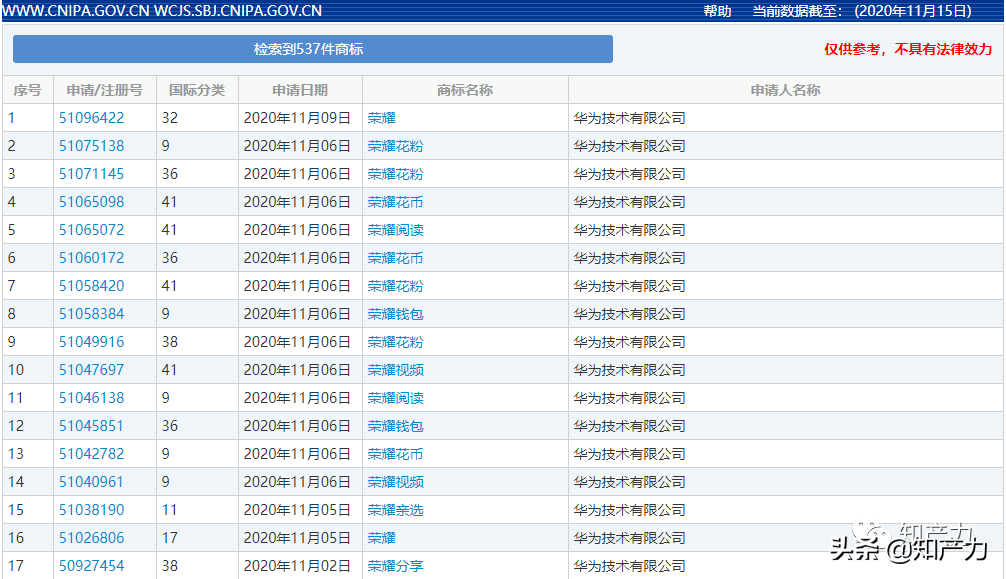
Task: Select date 2020年11月05日 in row 15
Action: coord(297,510)
